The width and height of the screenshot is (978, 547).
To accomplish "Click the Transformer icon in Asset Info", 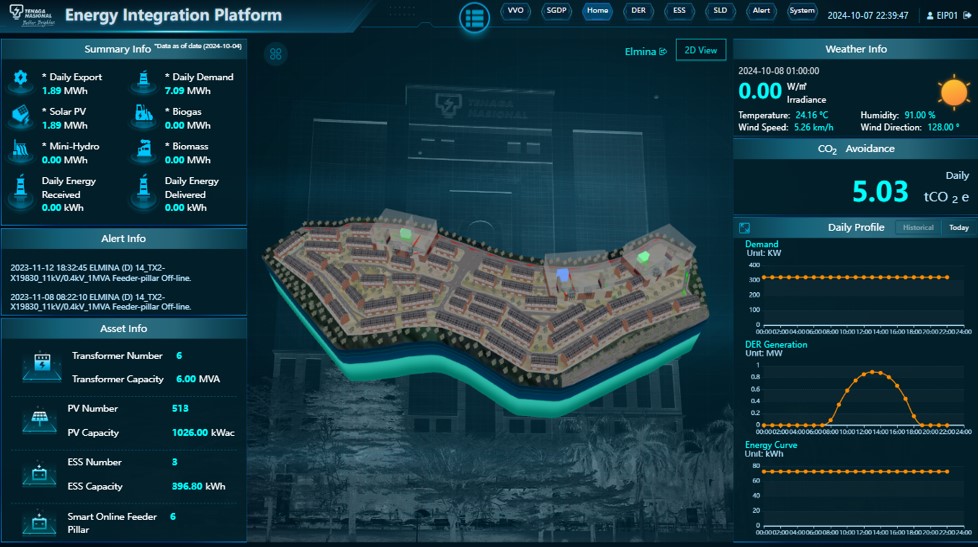I will 42,367.
